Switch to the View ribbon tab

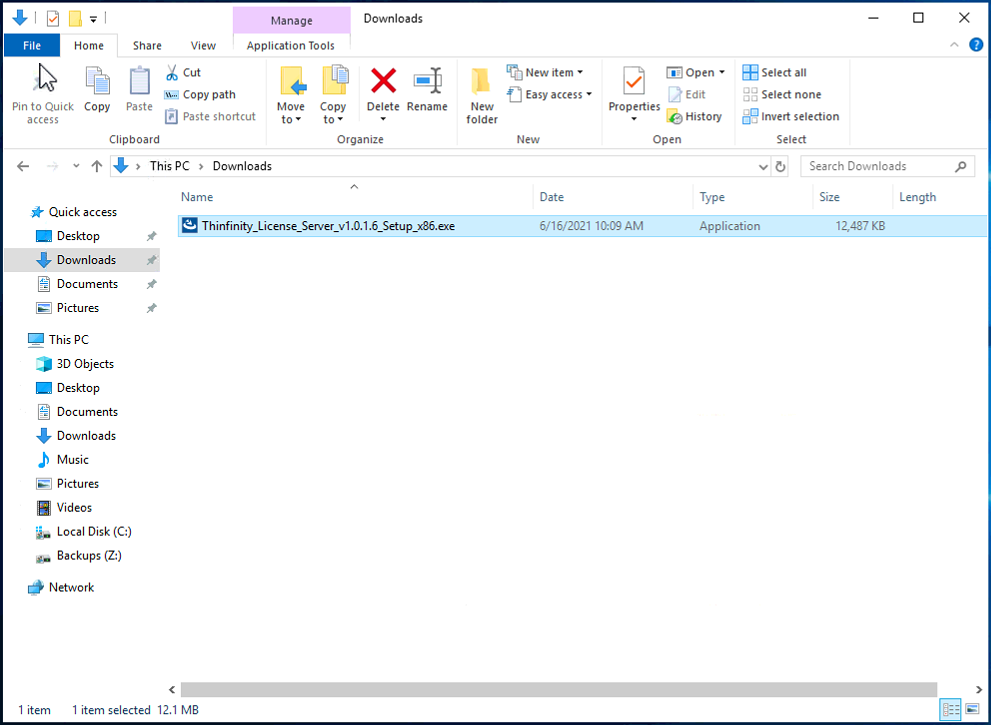tap(203, 45)
